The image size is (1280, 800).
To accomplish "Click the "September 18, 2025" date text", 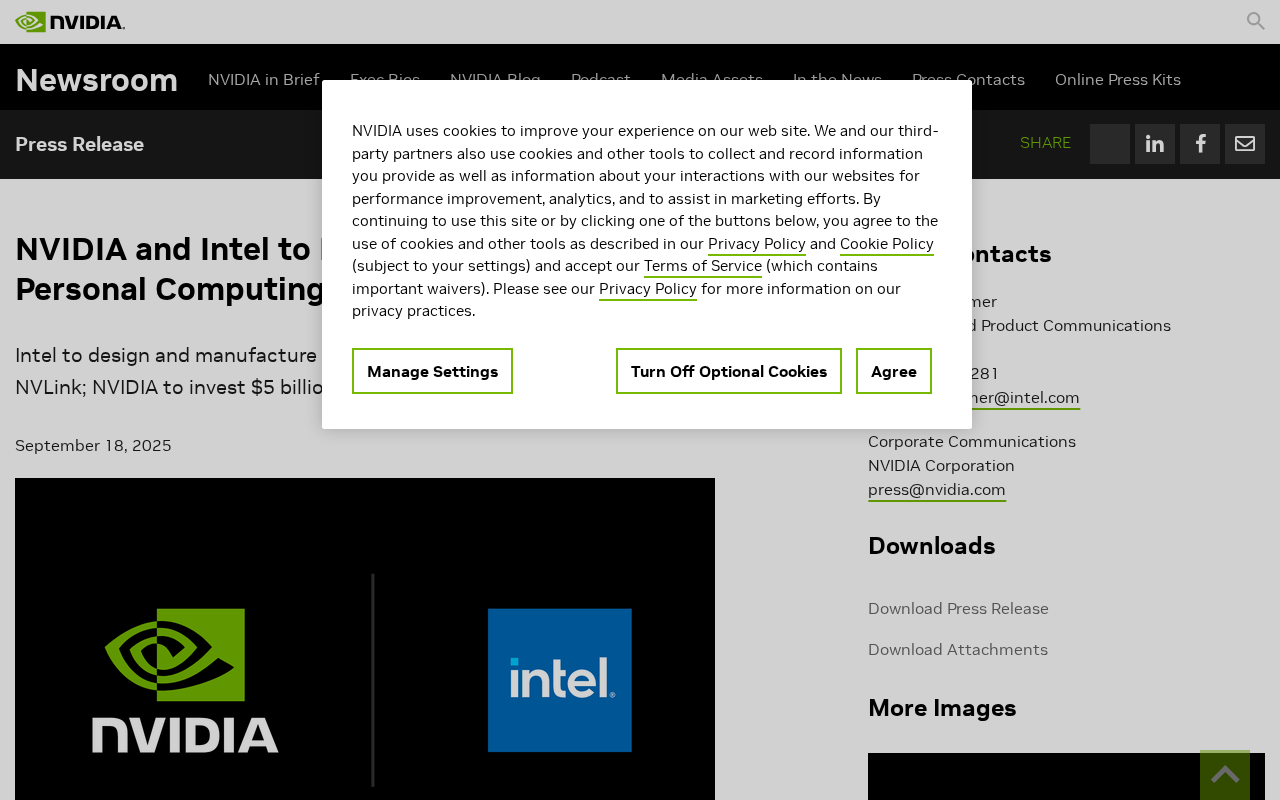I will click(93, 446).
